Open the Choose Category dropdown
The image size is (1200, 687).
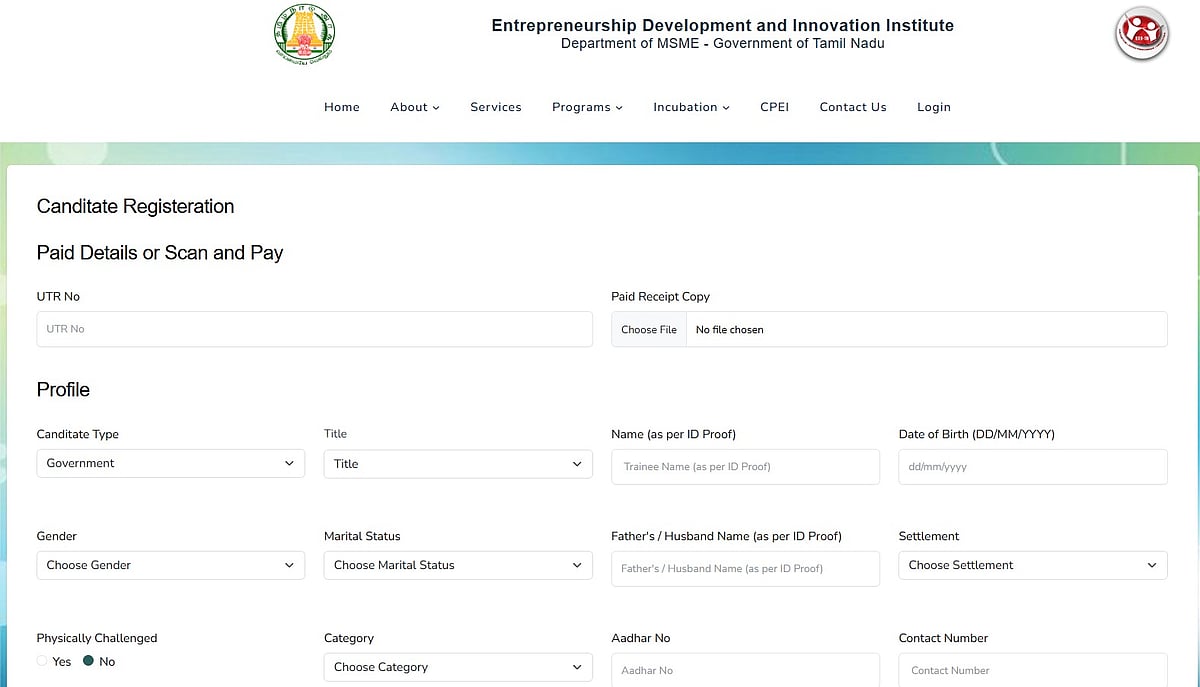(x=457, y=667)
